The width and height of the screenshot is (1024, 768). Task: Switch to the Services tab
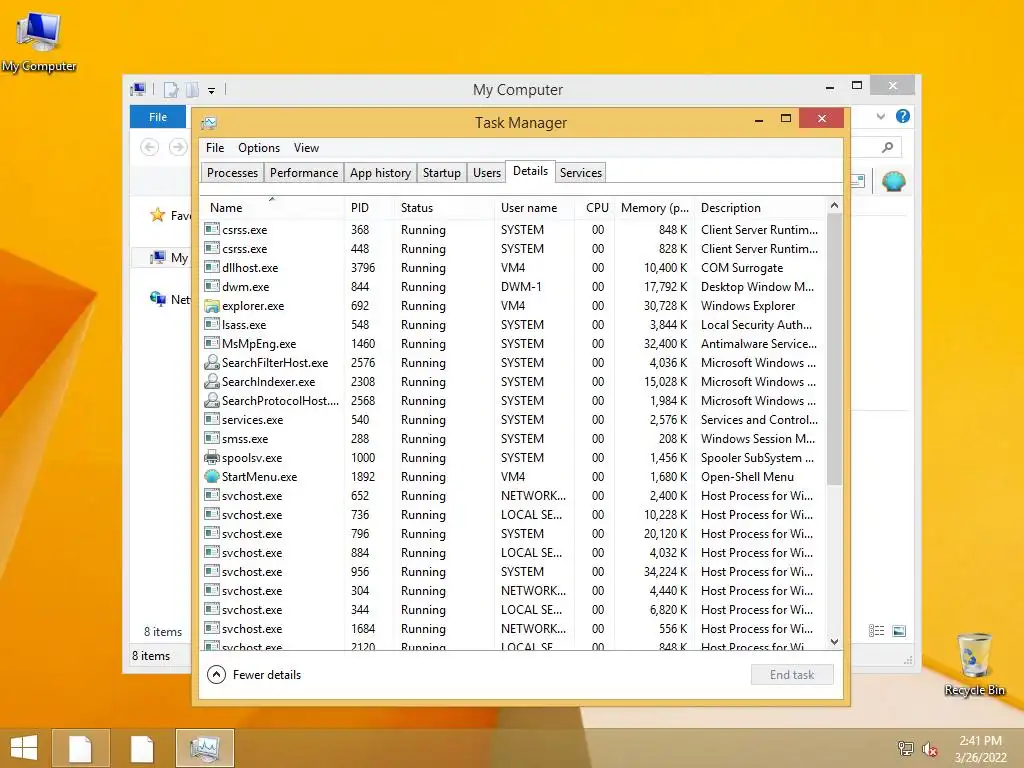(x=581, y=172)
